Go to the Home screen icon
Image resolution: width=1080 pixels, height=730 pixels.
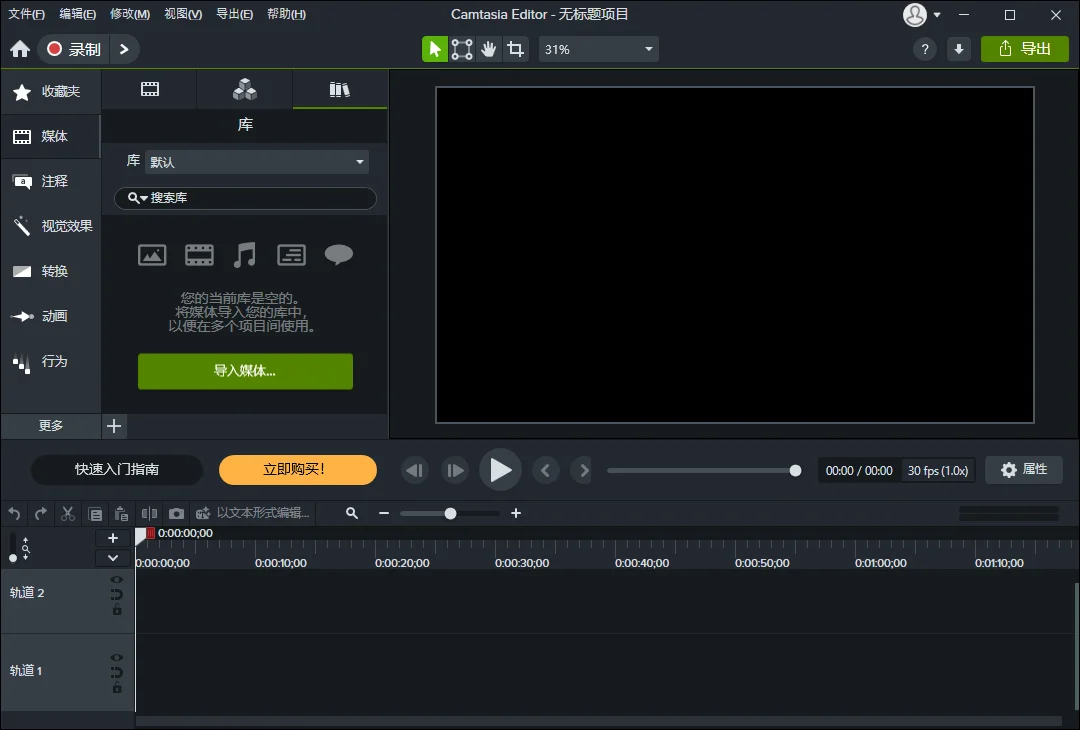20,49
